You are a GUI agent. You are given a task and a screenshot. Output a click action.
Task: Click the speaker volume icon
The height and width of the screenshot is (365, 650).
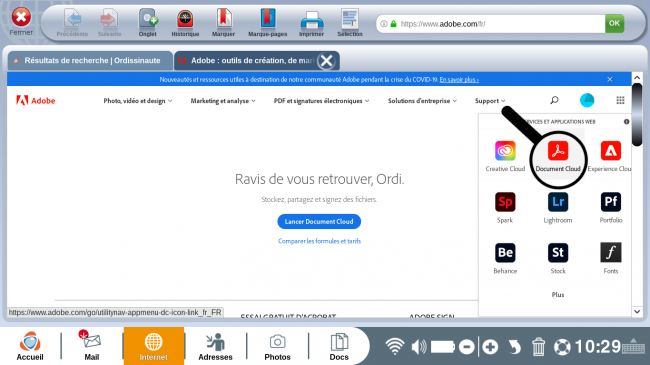(419, 346)
